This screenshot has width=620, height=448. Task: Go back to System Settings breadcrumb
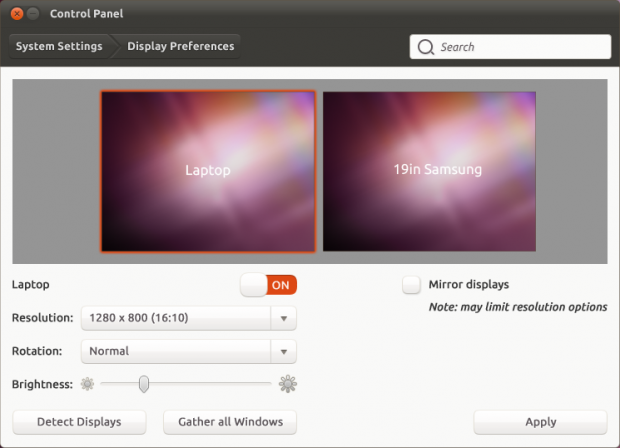coord(59,46)
